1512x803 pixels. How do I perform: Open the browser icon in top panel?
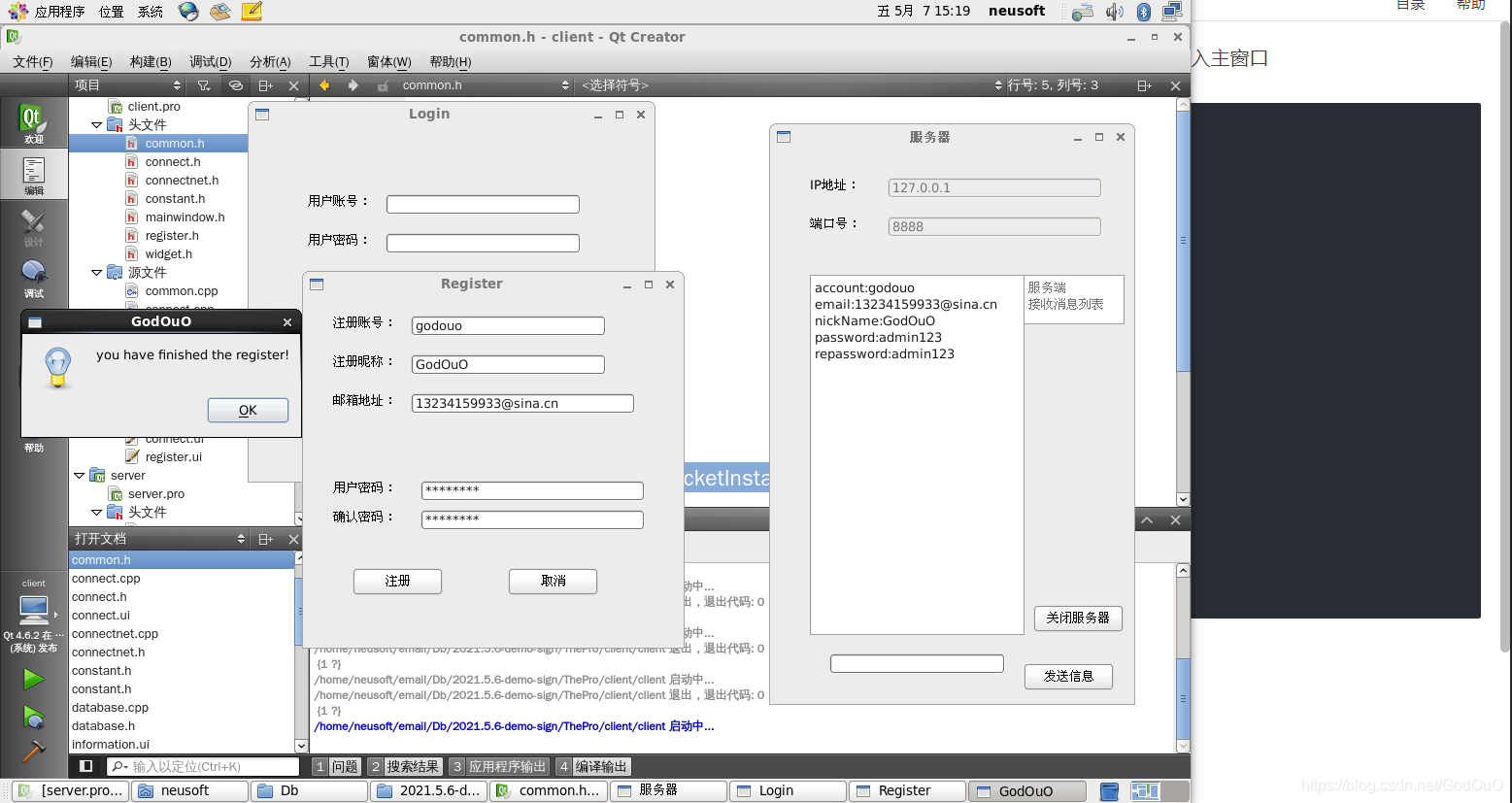[189, 11]
